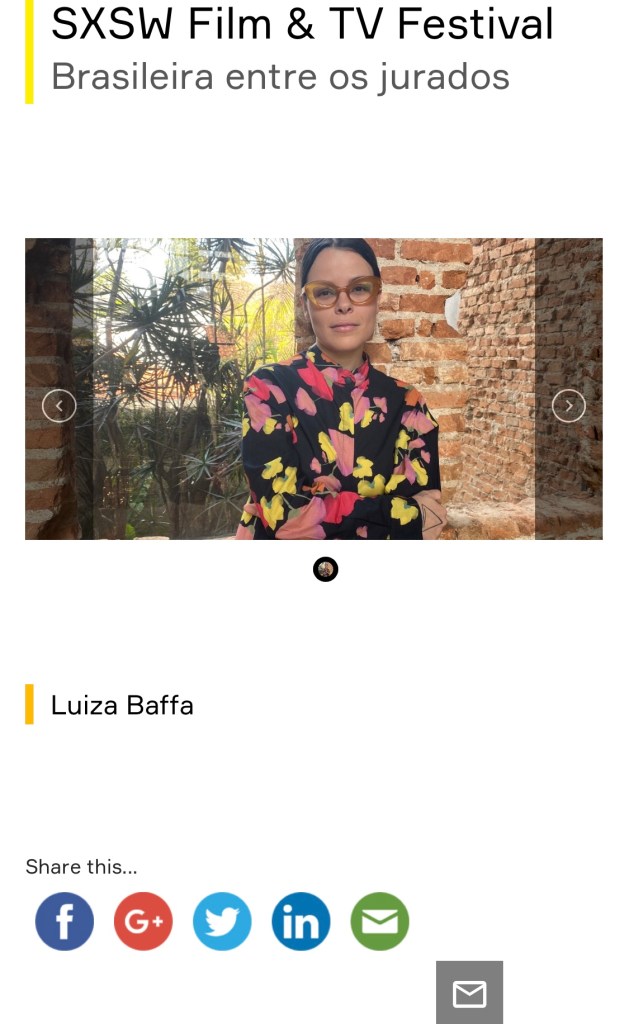The image size is (629, 1024).
Task: Share via the Google Plus icon
Action: (x=143, y=921)
